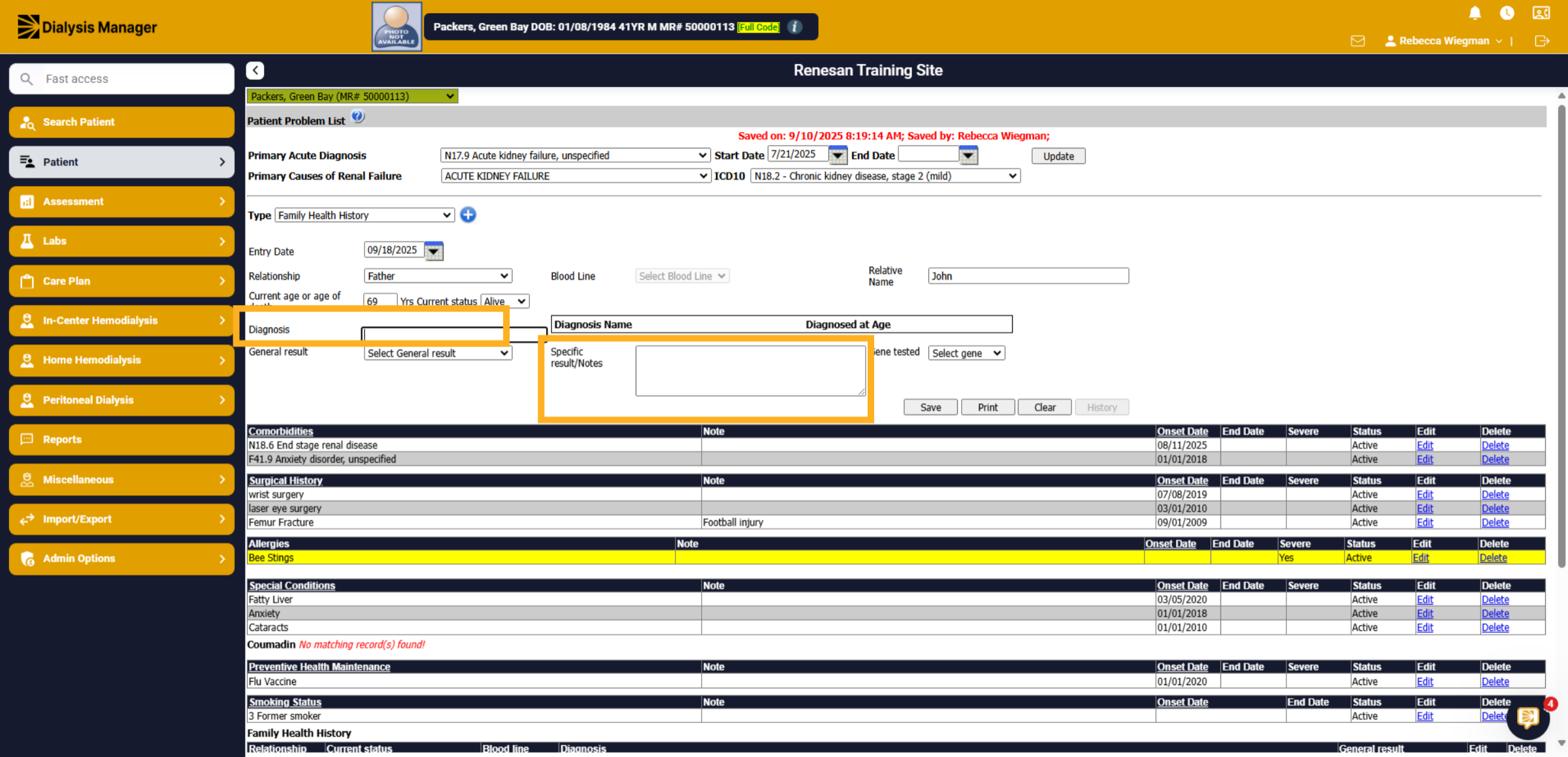Click the Print button
1568x757 pixels.
click(988, 408)
